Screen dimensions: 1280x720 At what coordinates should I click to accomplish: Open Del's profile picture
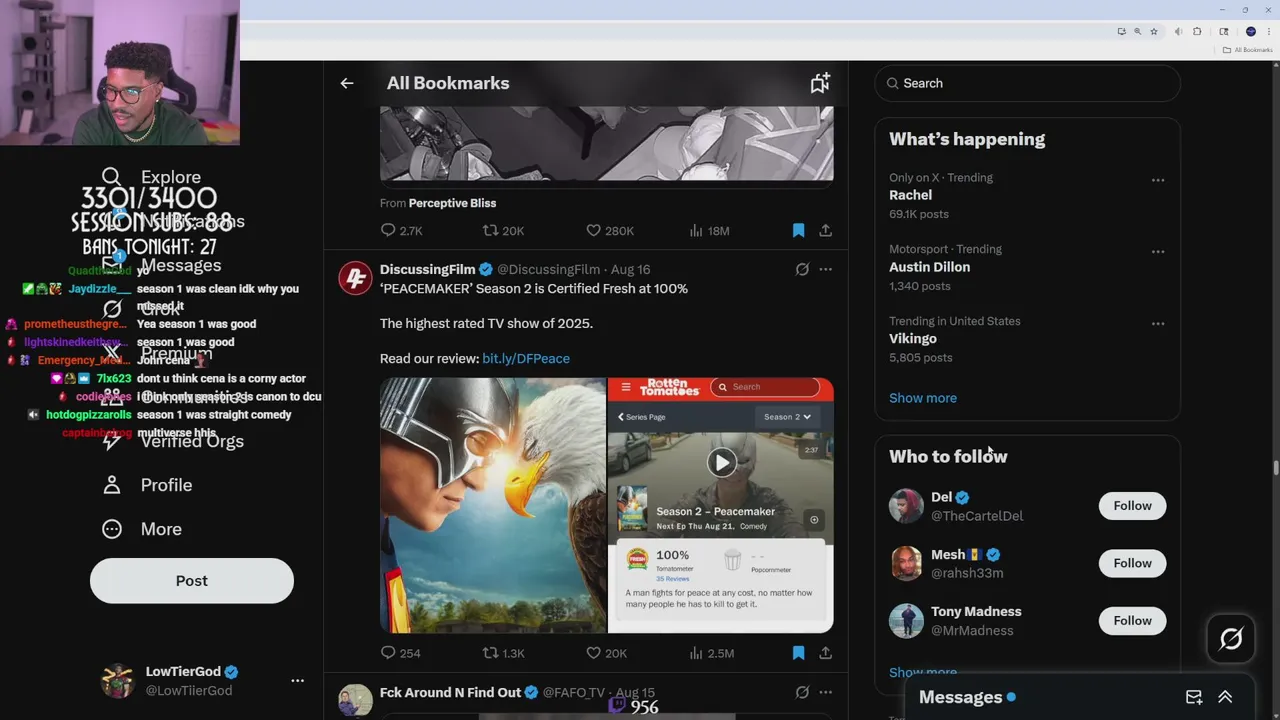pyautogui.click(x=906, y=506)
